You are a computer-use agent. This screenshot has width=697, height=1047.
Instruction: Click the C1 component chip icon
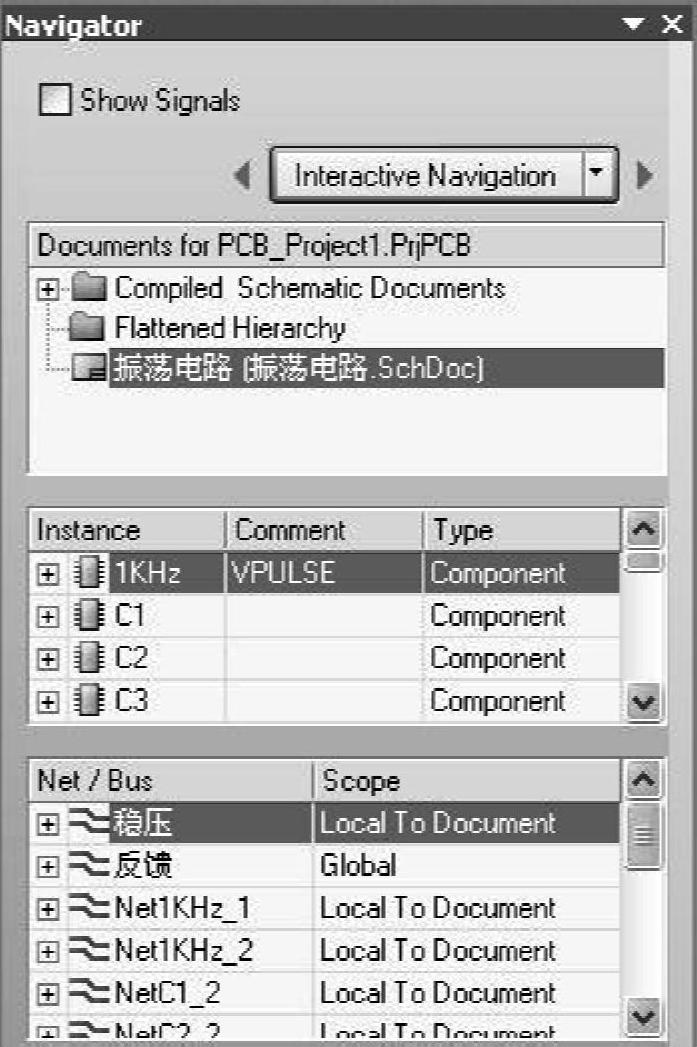pos(89,616)
